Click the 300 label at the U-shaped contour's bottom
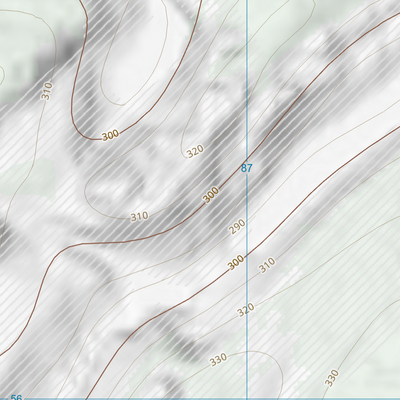The height and width of the screenshot is (400, 400). [110, 135]
